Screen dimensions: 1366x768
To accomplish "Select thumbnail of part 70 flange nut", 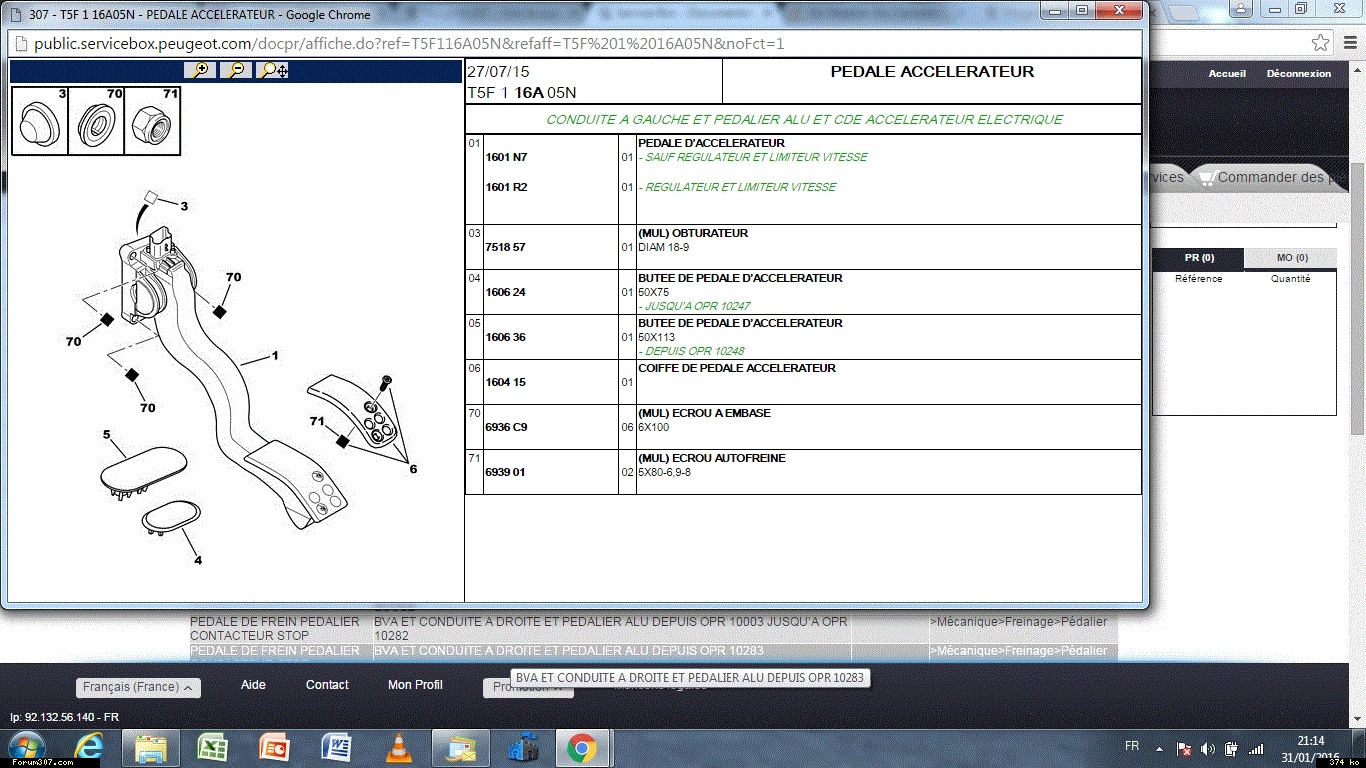I will tap(96, 121).
